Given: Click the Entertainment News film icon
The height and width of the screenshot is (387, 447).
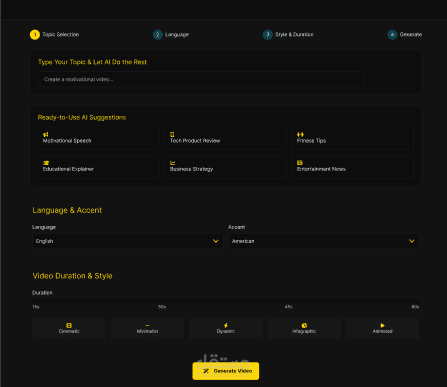Looking at the screenshot, I should 300,163.
